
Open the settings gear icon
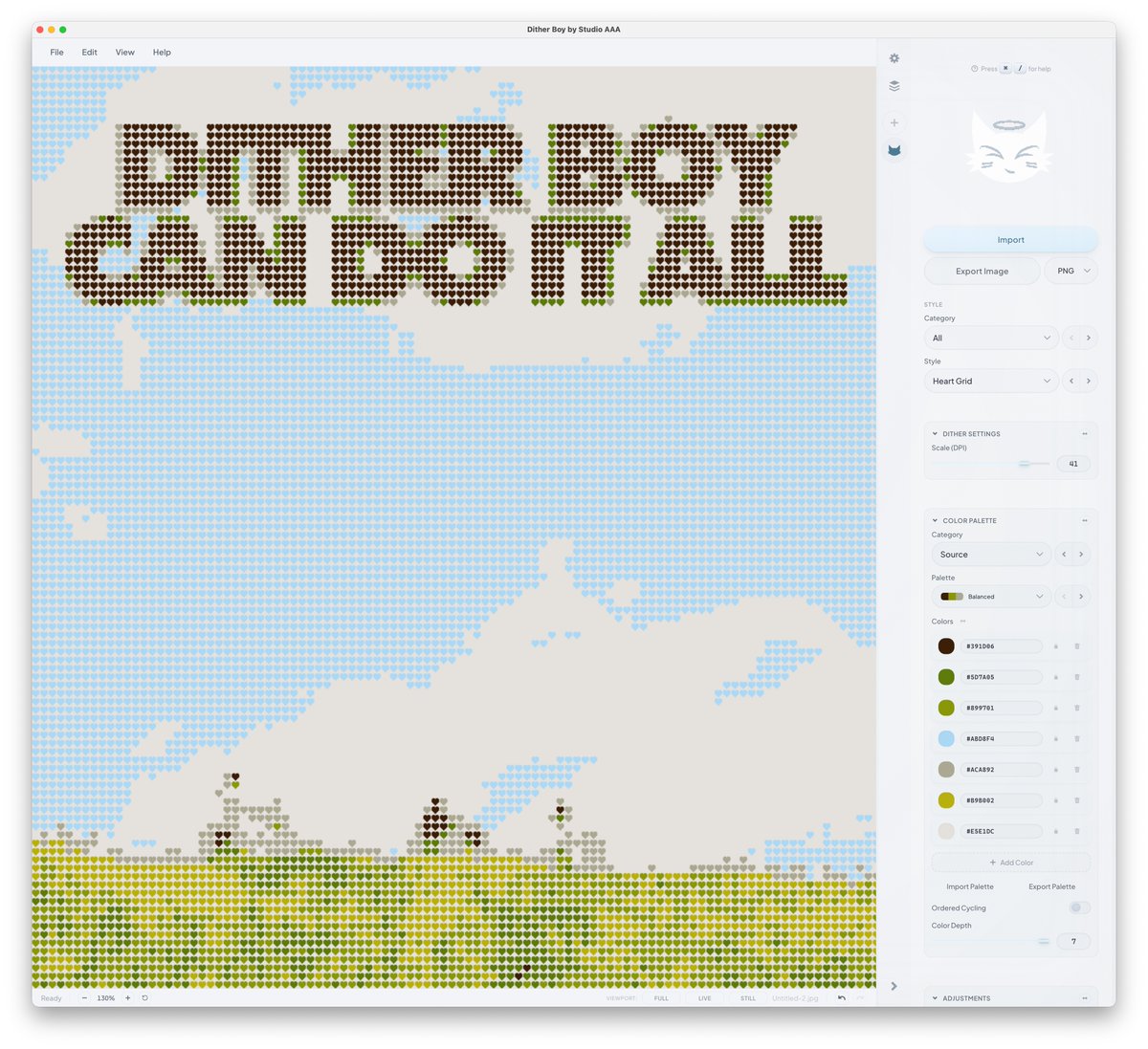point(894,58)
